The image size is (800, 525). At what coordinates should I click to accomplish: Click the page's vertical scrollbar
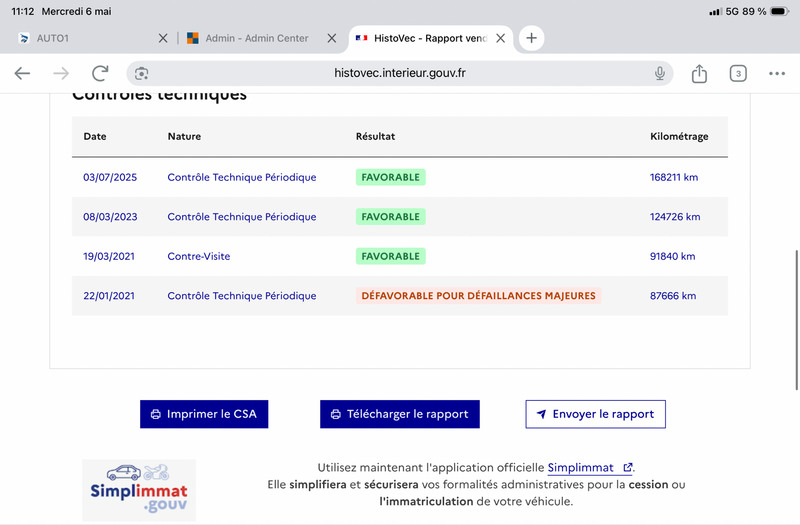796,320
